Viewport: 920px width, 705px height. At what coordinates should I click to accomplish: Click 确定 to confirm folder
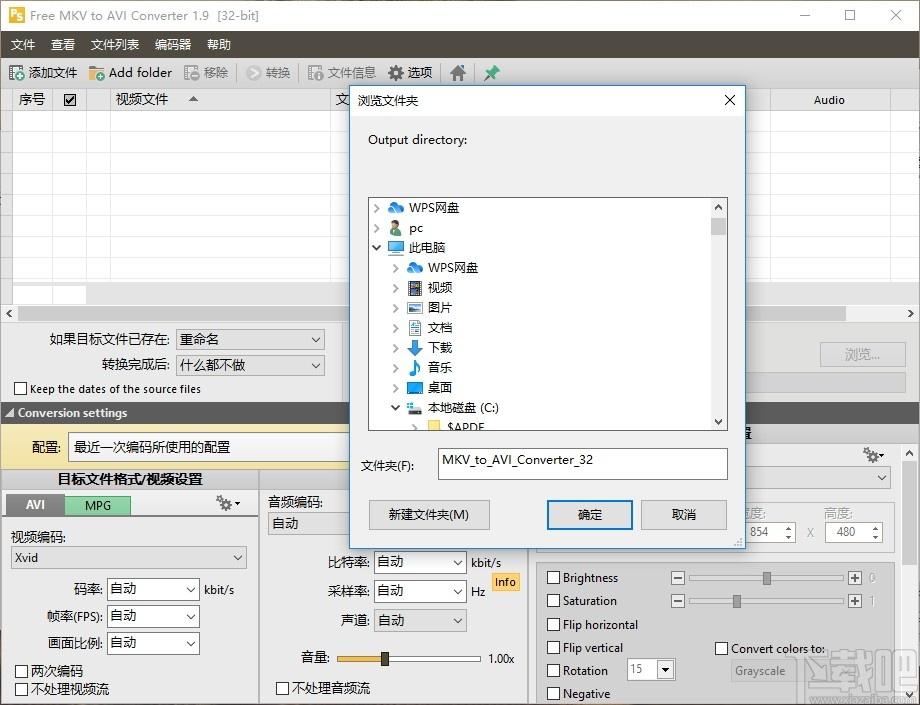tap(590, 514)
